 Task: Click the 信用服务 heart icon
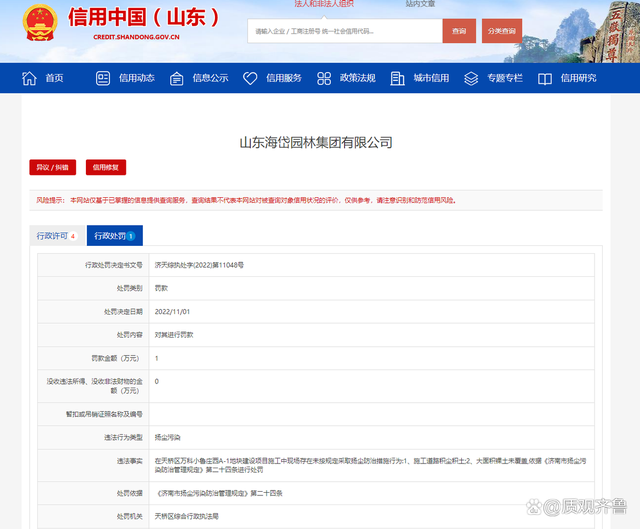point(250,78)
